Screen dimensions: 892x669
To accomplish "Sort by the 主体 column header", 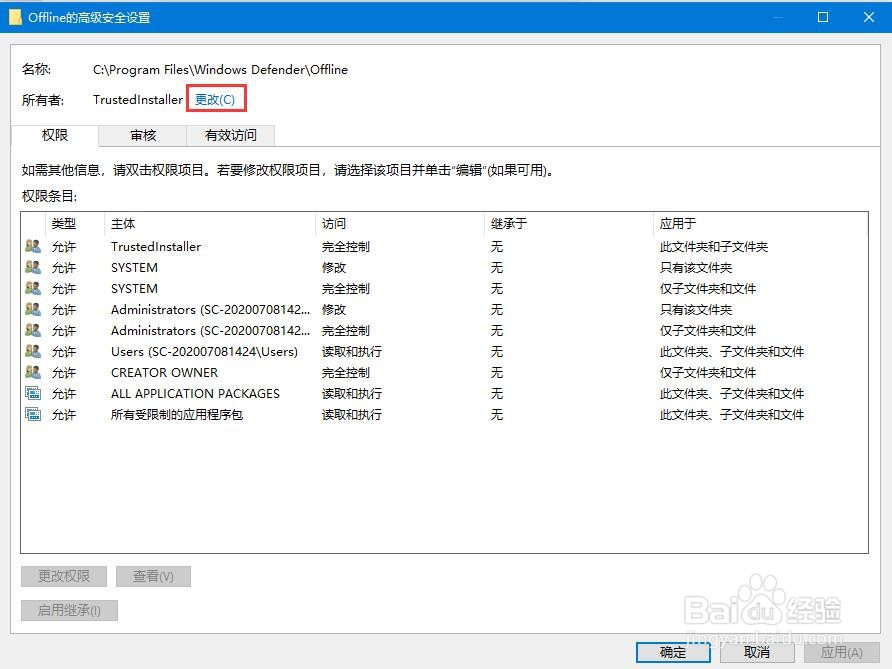I will [x=209, y=224].
